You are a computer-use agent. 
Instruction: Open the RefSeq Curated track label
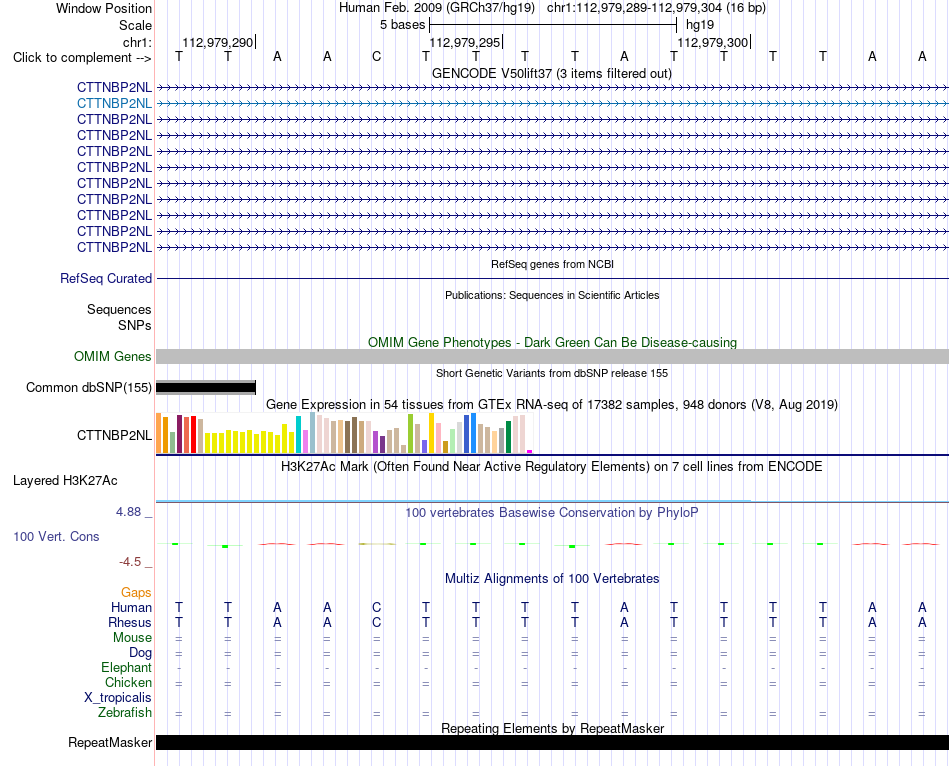106,278
